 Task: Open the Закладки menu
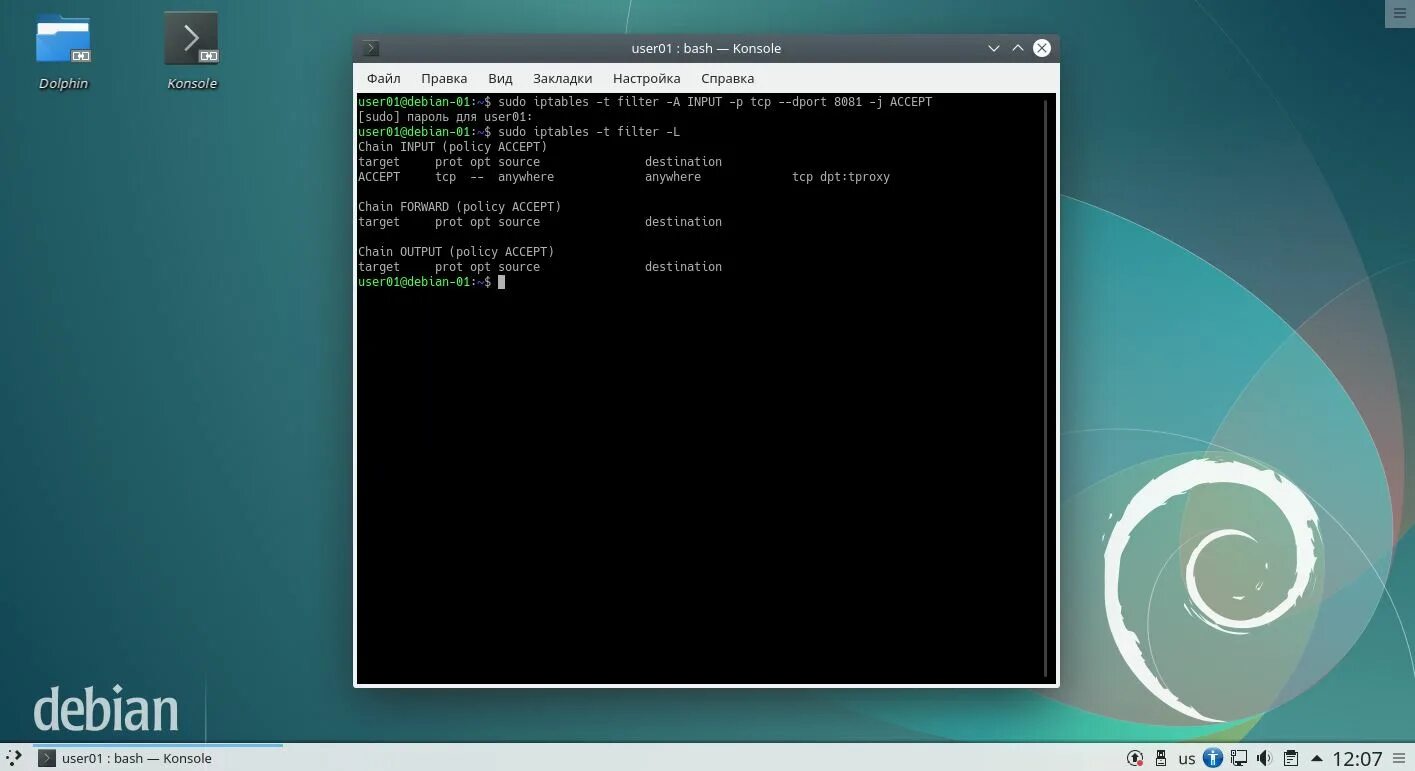tap(562, 78)
